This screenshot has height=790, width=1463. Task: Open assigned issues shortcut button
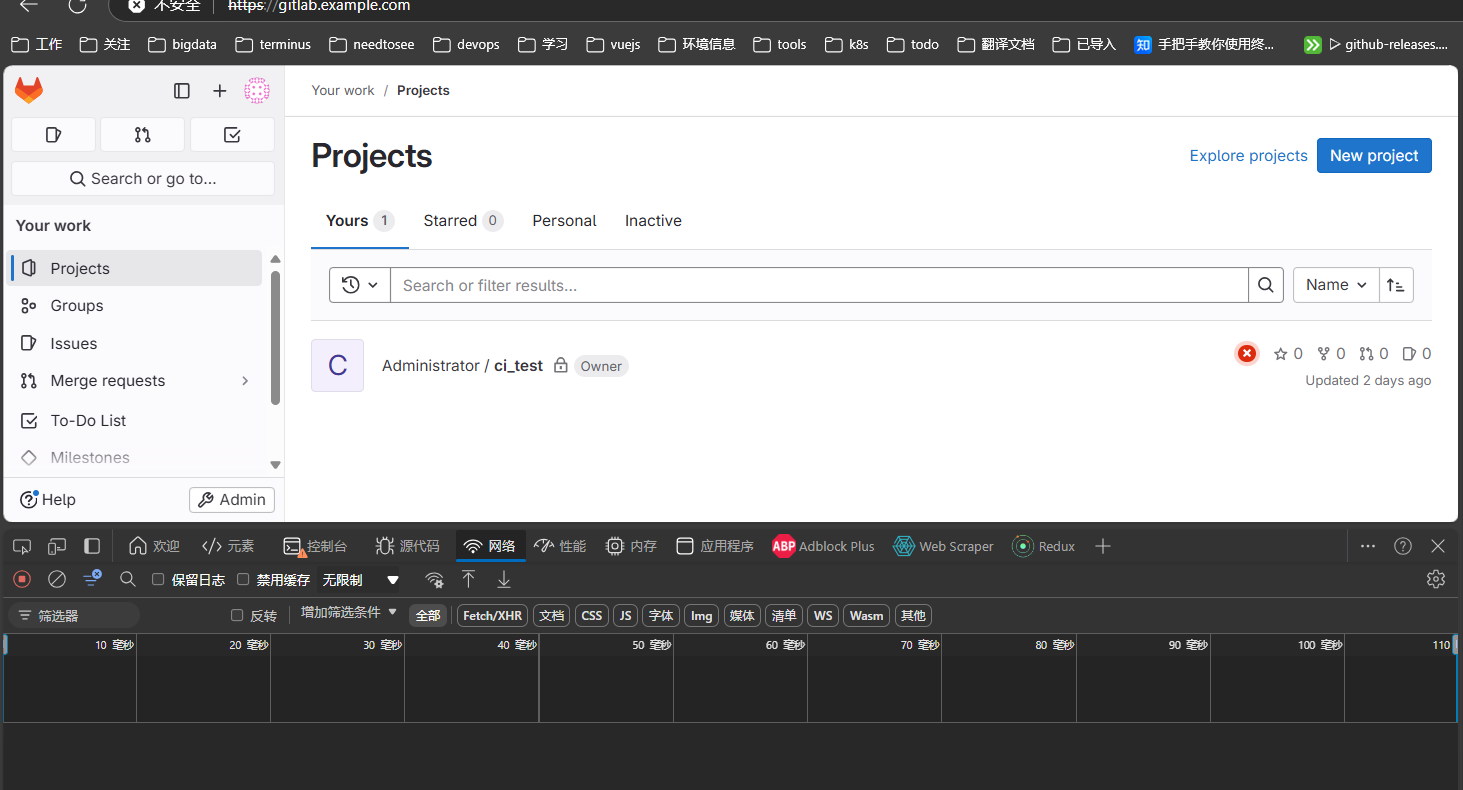54,134
